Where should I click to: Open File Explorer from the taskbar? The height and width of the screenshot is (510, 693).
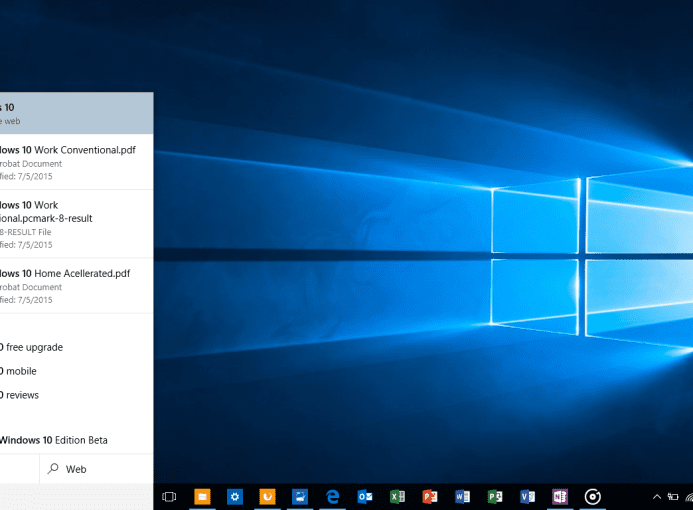click(202, 497)
